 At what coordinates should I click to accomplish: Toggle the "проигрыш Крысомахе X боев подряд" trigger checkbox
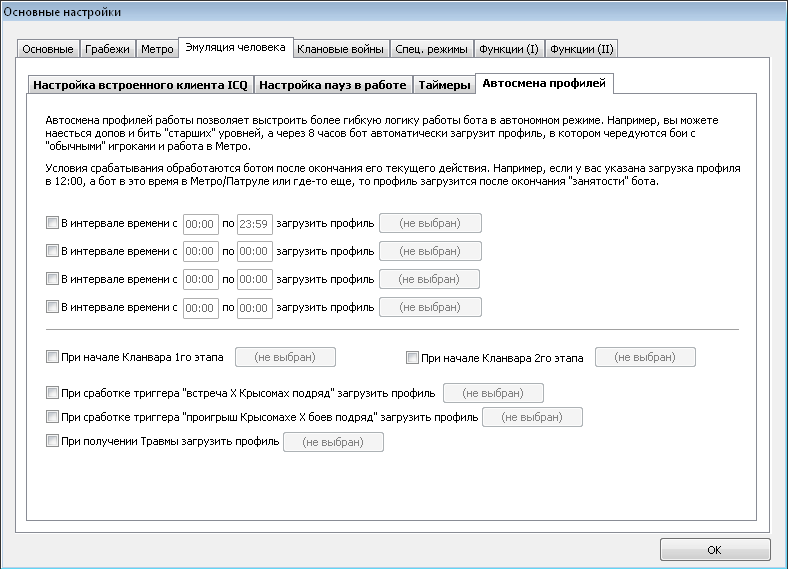52,417
